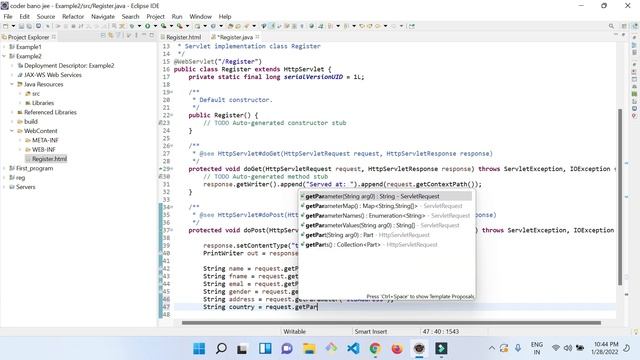
Task: Click the Run Last Tool (coverage) icon
Action: pos(163,26)
